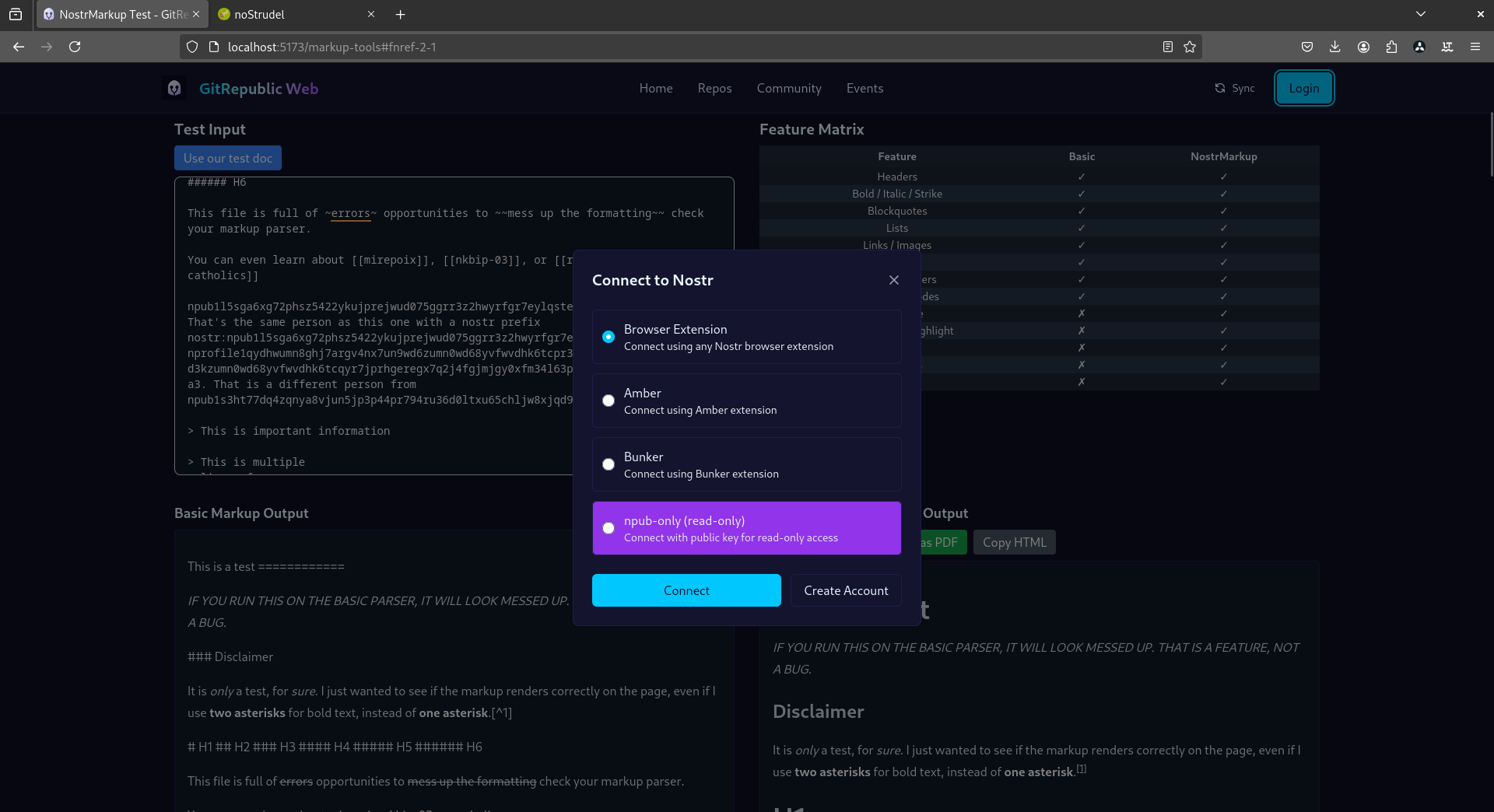Click the Disclaimer heading in NostrMarkup output

818,712
